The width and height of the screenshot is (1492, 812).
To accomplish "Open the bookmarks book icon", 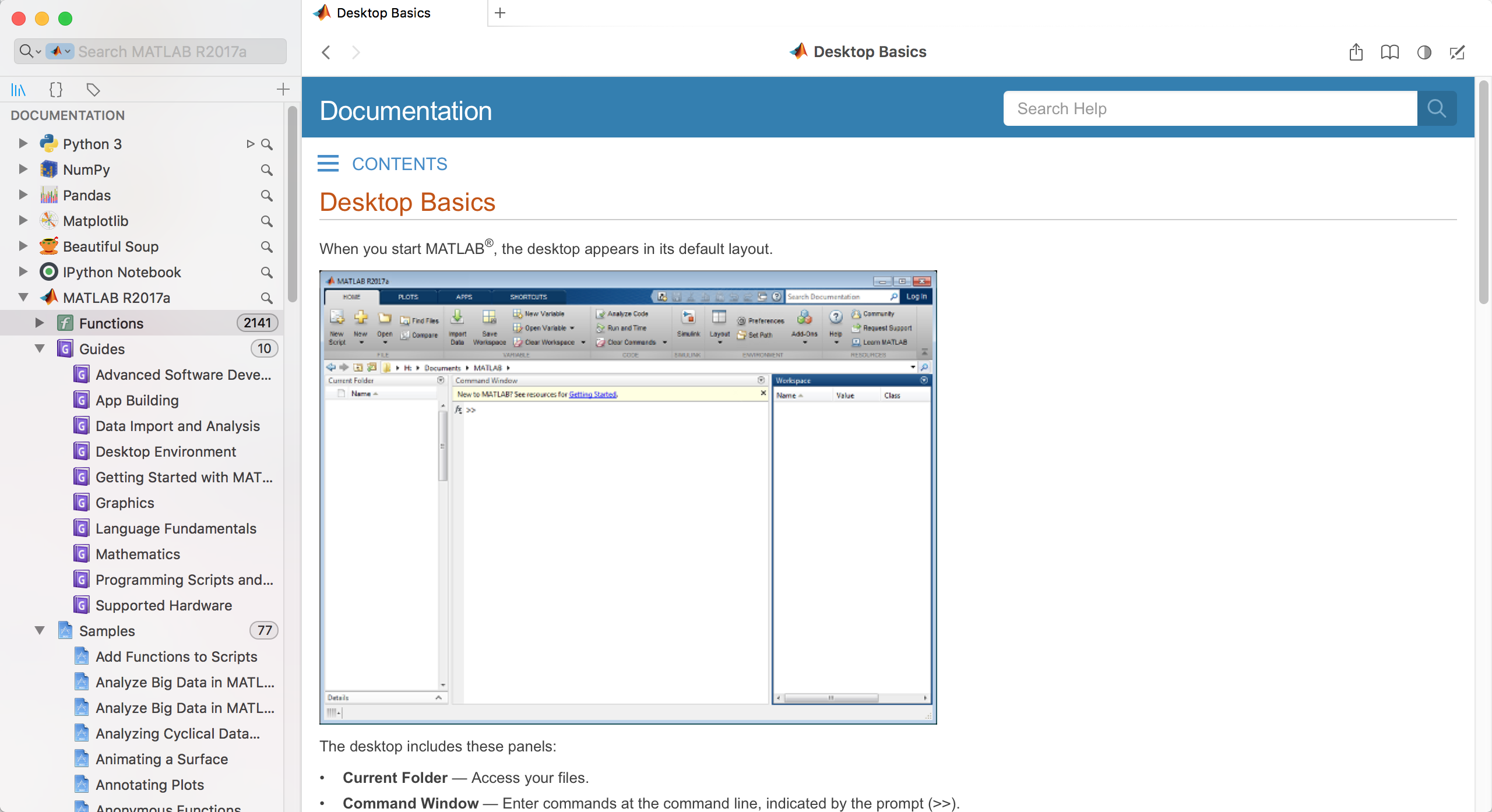I will pos(1389,52).
